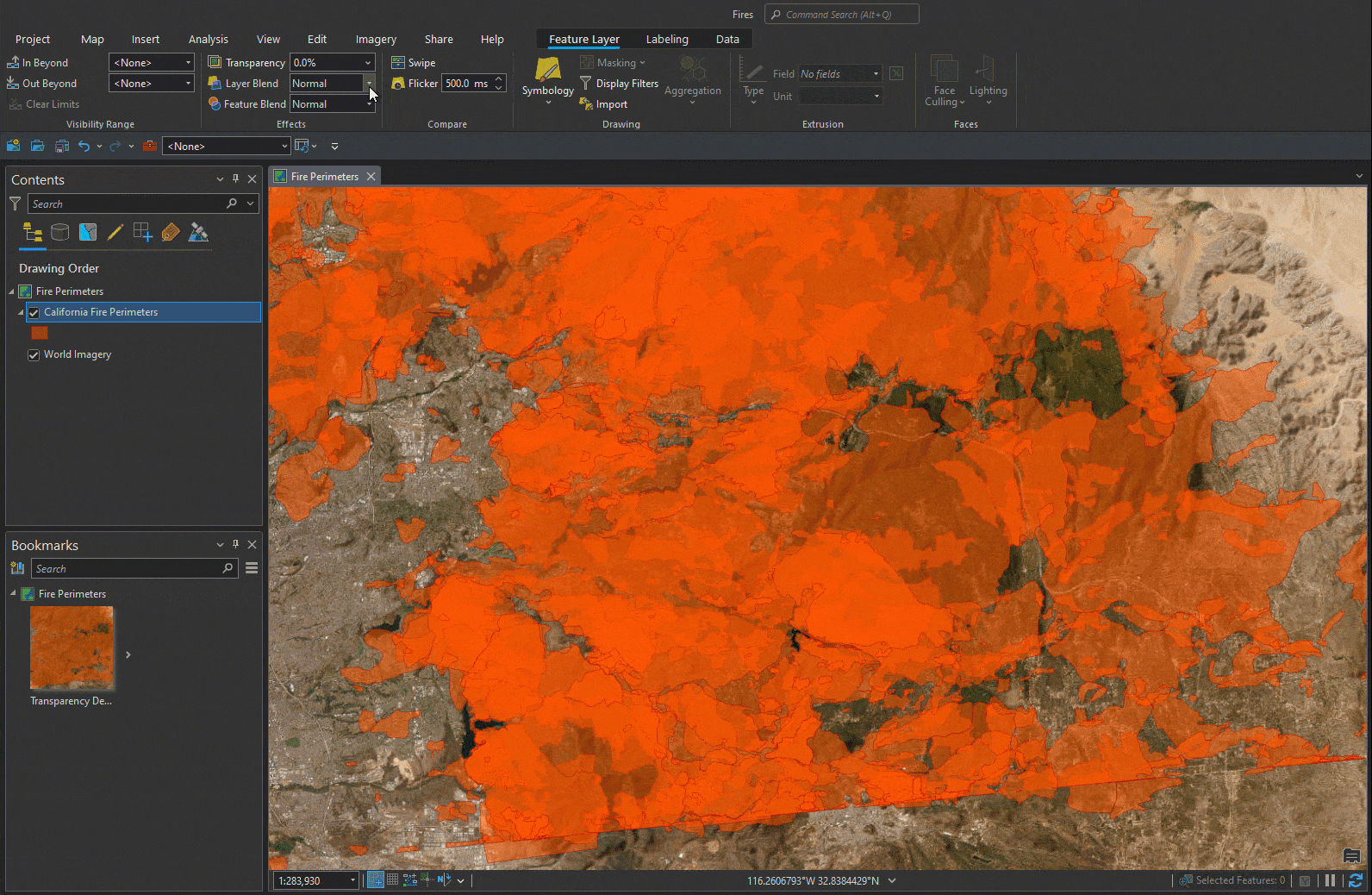
Task: Pause map drawing
Action: point(1330,880)
